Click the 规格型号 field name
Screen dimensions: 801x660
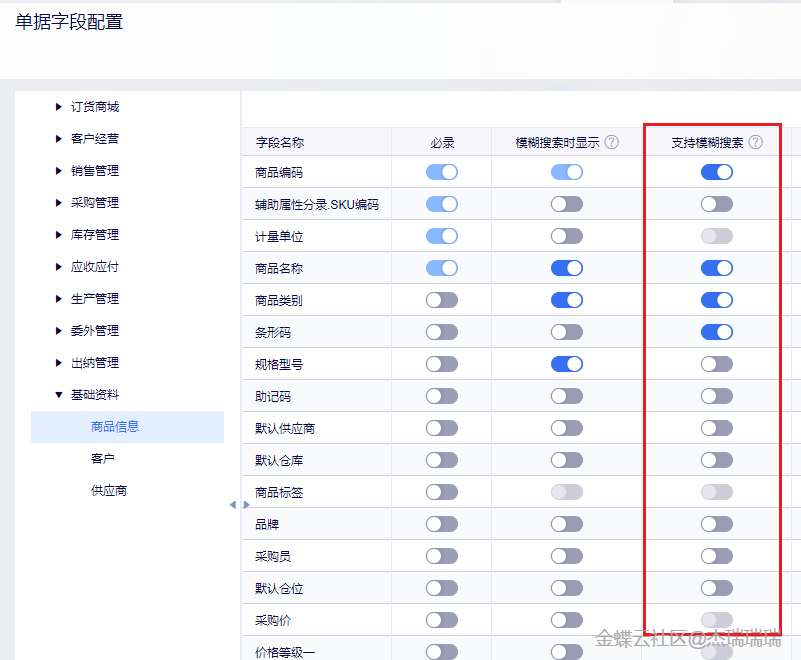279,365
